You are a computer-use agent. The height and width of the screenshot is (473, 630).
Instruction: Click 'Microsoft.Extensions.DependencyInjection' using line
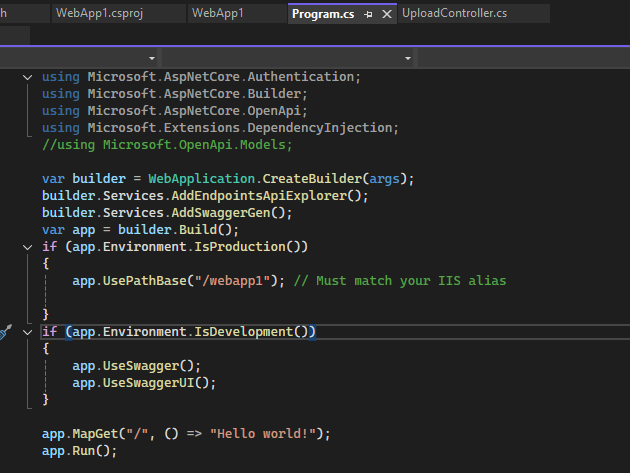tap(220, 128)
